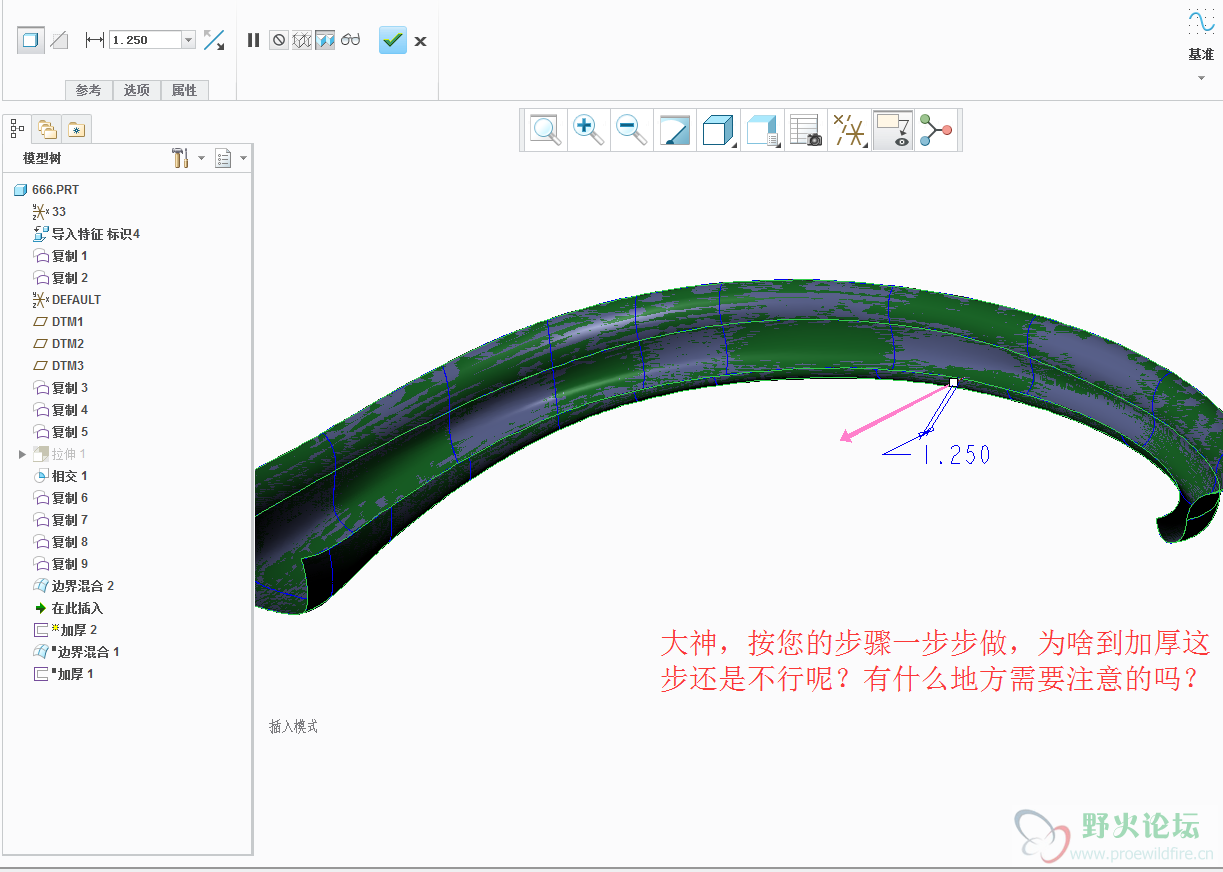The height and width of the screenshot is (872, 1223).
Task: Select 复制 1 in the tree
Action: [70, 256]
